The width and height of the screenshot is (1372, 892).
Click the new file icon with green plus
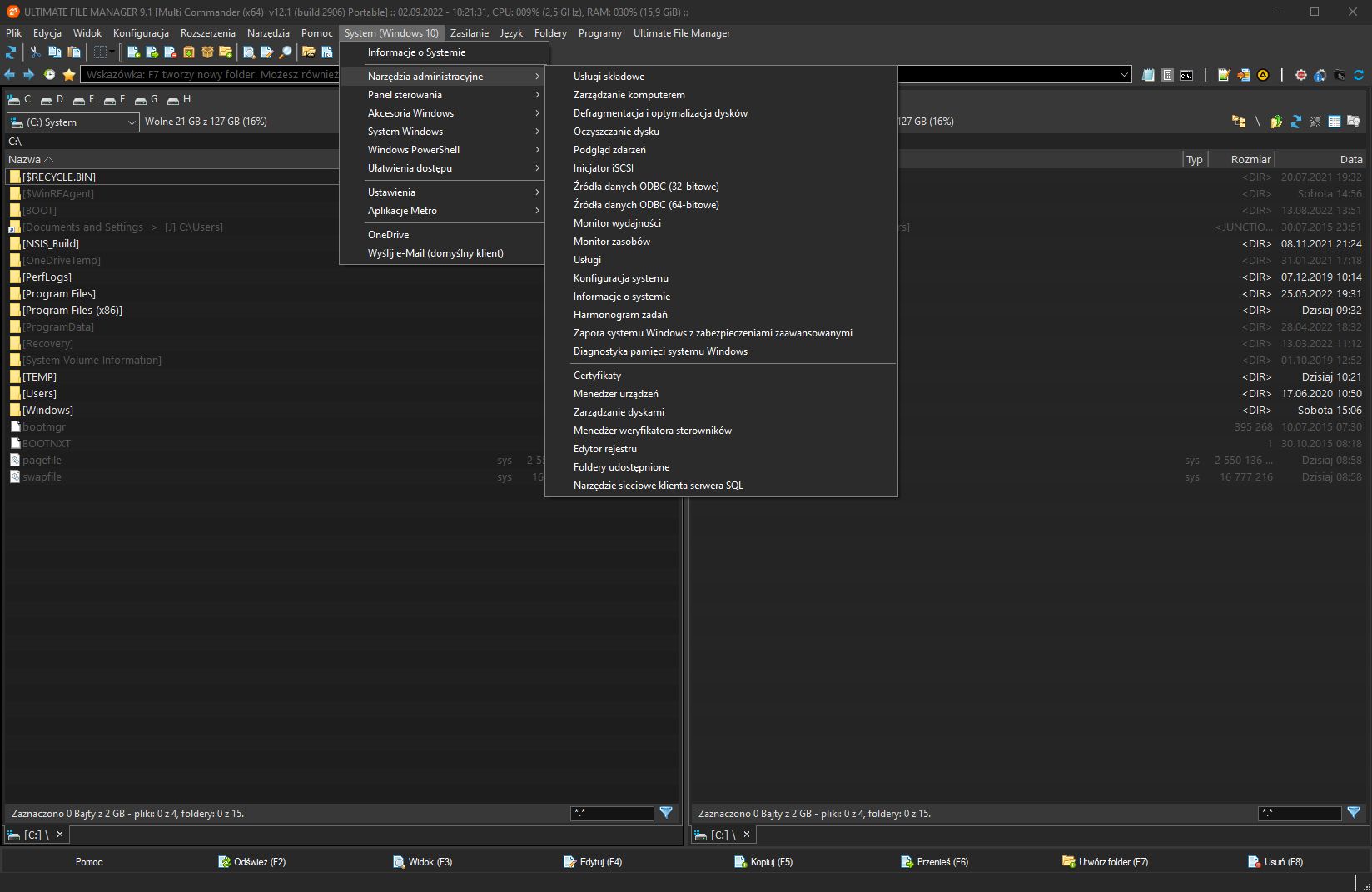tap(134, 52)
